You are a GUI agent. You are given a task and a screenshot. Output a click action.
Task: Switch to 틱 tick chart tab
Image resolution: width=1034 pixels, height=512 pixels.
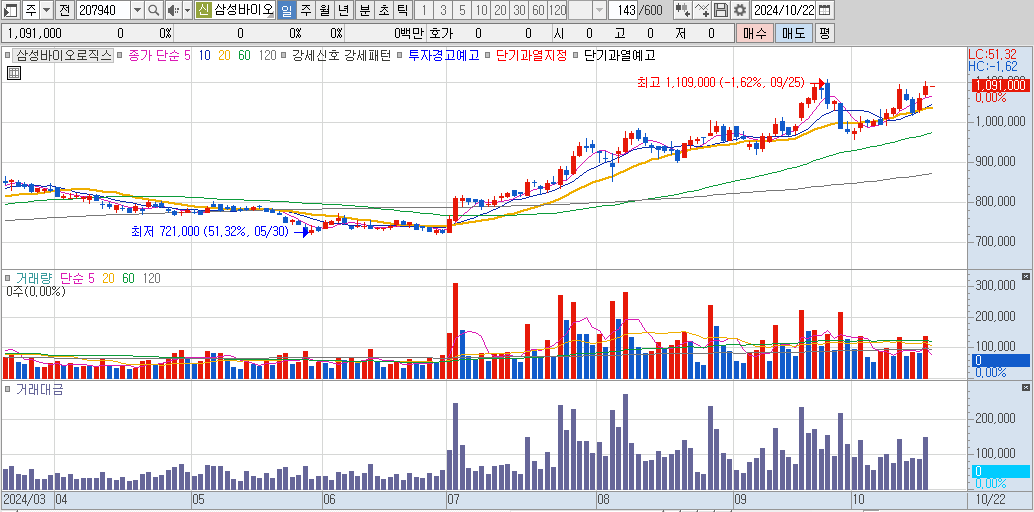pyautogui.click(x=402, y=10)
